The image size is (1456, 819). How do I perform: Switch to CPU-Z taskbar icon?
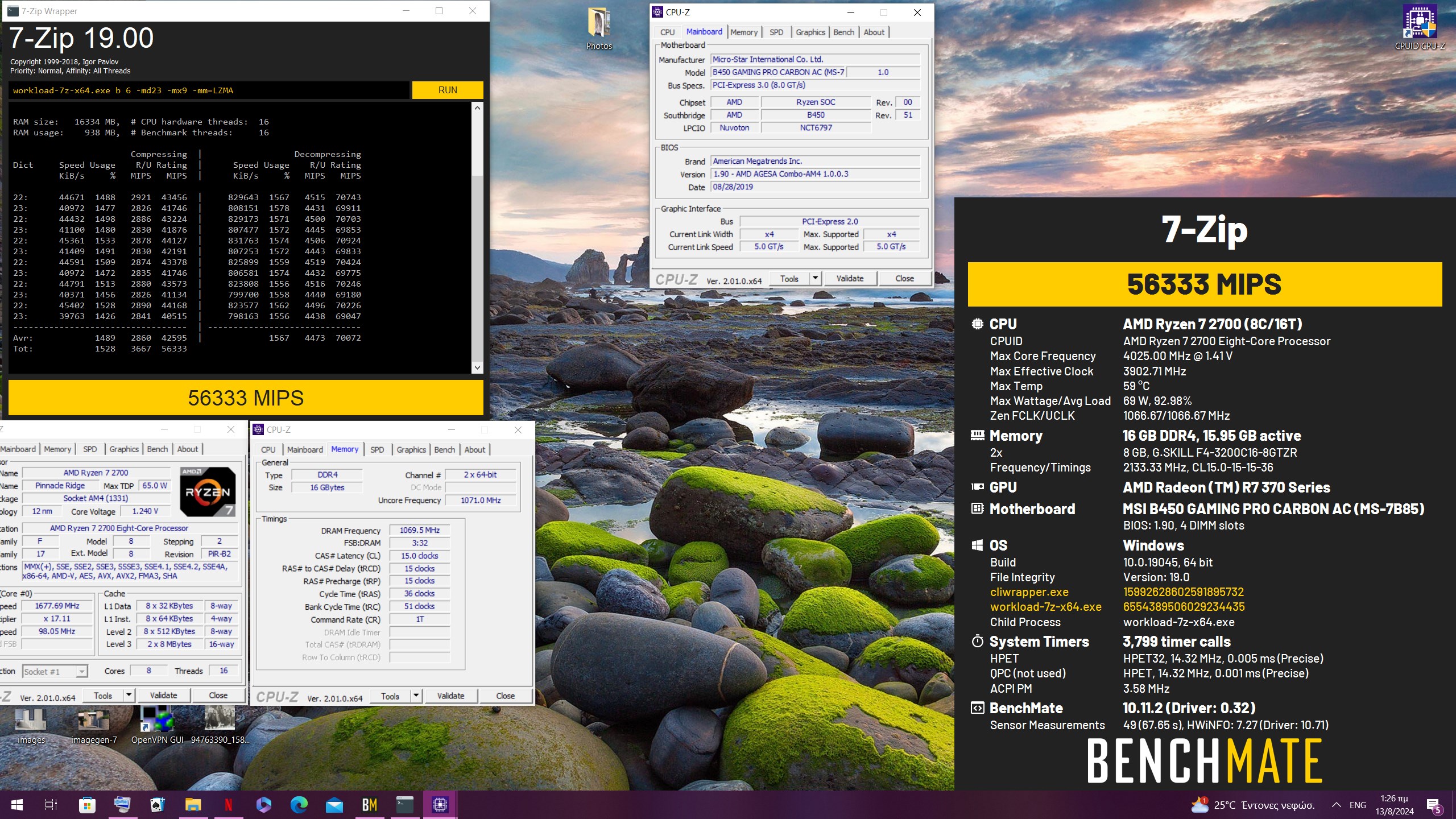(440, 805)
